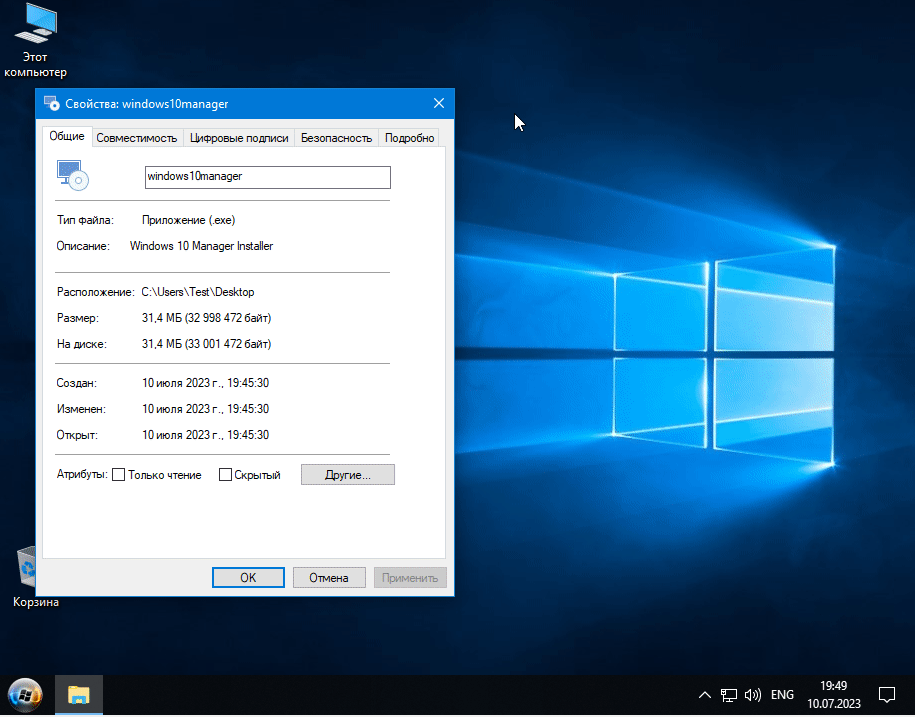The height and width of the screenshot is (717, 915).
Task: Open the Start menu orb
Action: pyautogui.click(x=25, y=695)
